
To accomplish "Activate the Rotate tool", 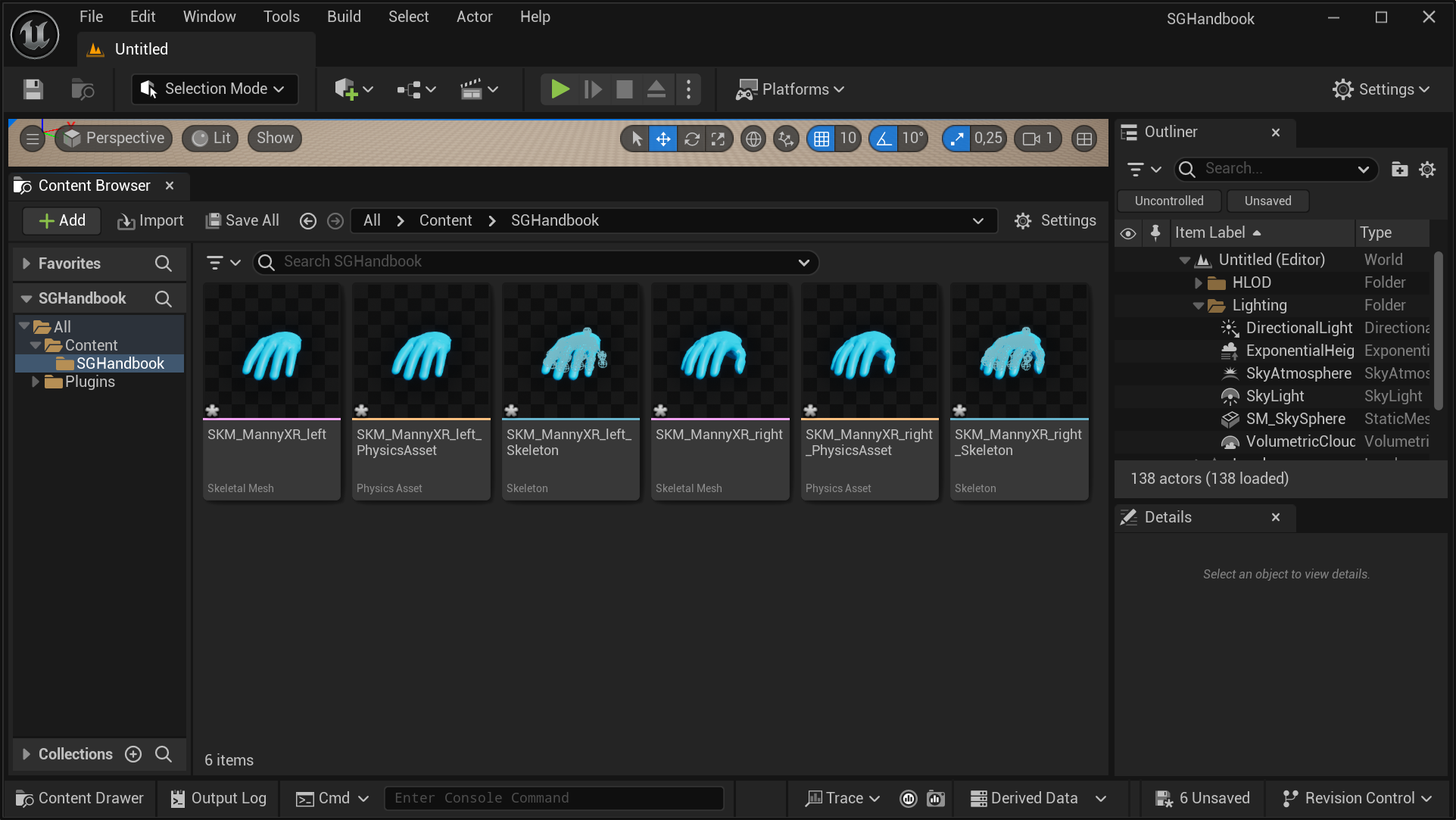I will pyautogui.click(x=691, y=139).
